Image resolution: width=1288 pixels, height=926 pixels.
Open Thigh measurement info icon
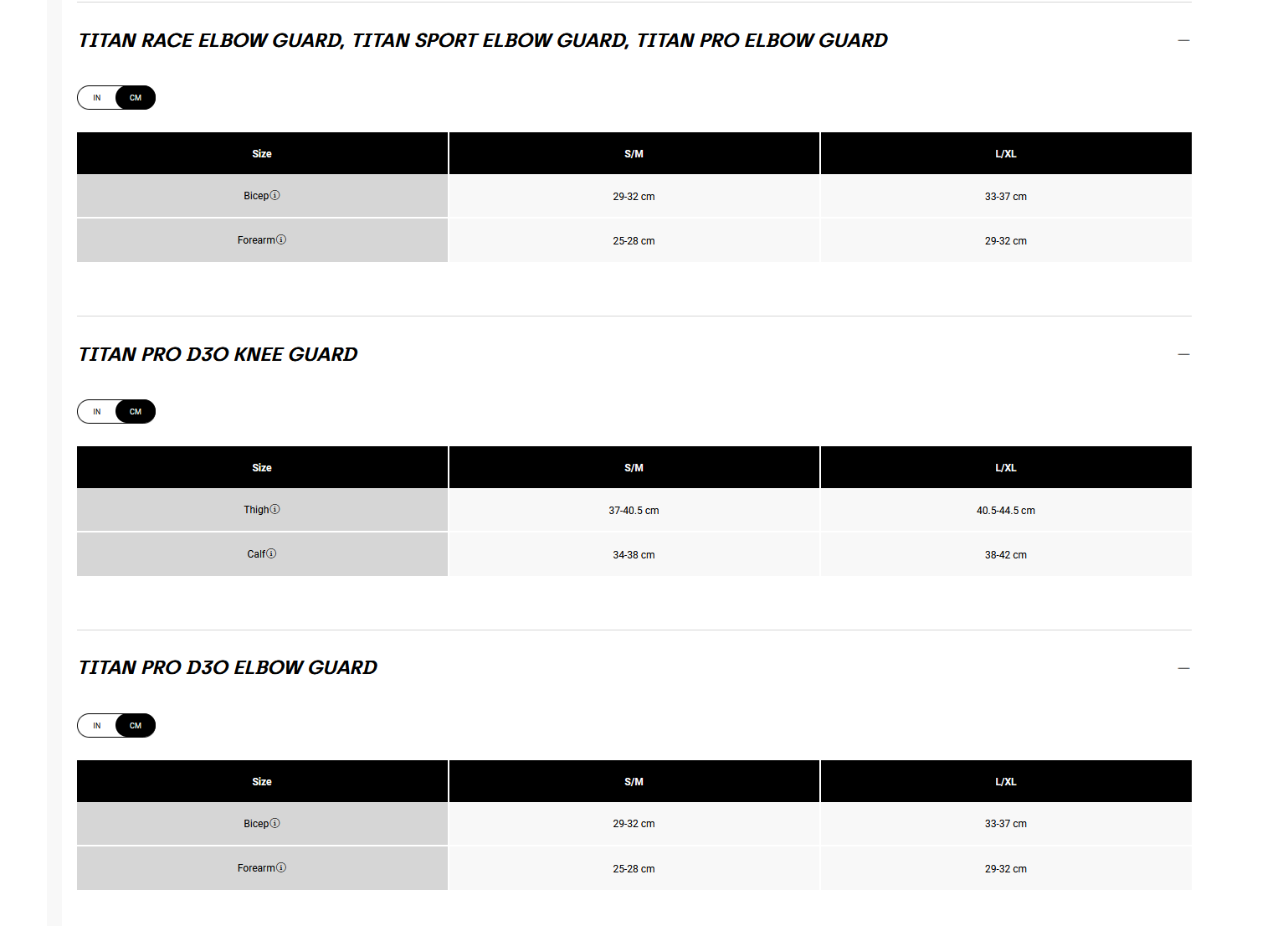pyautogui.click(x=275, y=509)
